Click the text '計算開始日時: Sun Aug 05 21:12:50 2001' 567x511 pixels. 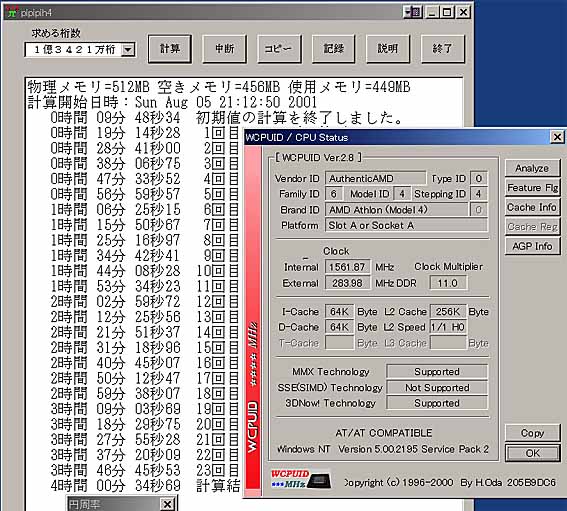(172, 102)
